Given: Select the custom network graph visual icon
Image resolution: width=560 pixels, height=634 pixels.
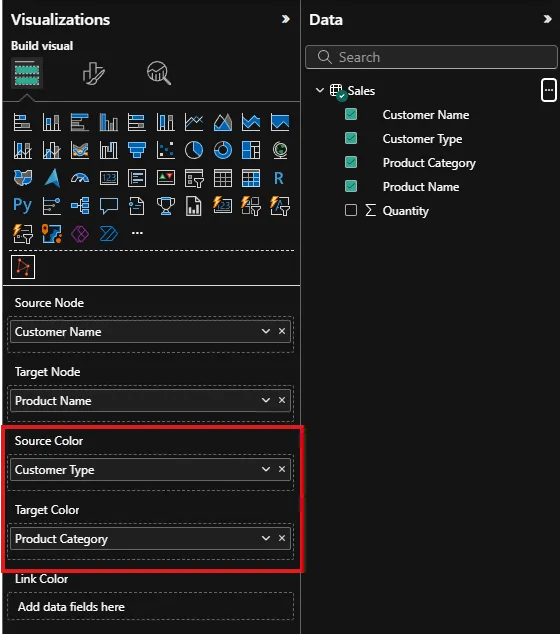Looking at the screenshot, I should (x=23, y=267).
